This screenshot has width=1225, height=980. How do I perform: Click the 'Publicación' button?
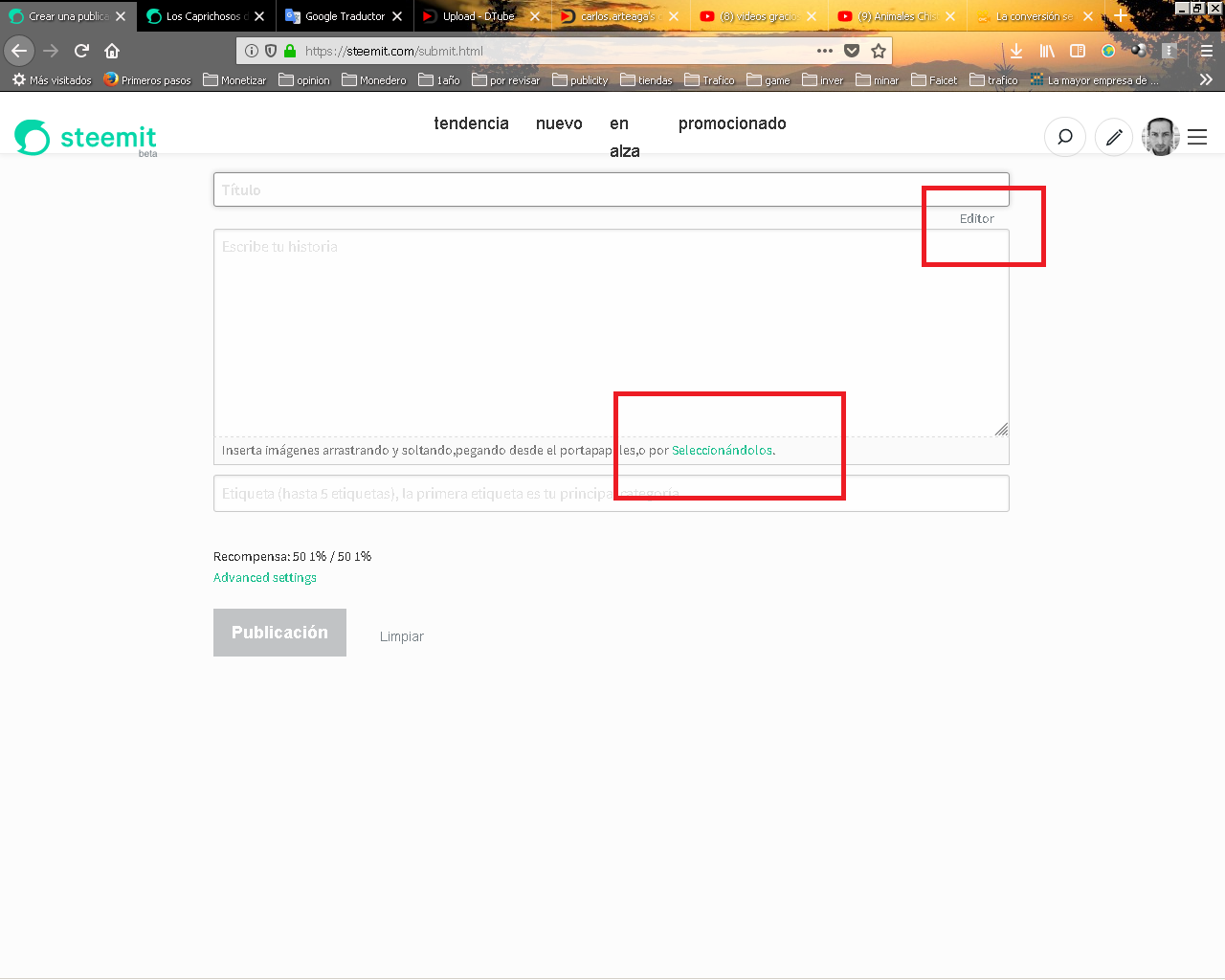279,633
